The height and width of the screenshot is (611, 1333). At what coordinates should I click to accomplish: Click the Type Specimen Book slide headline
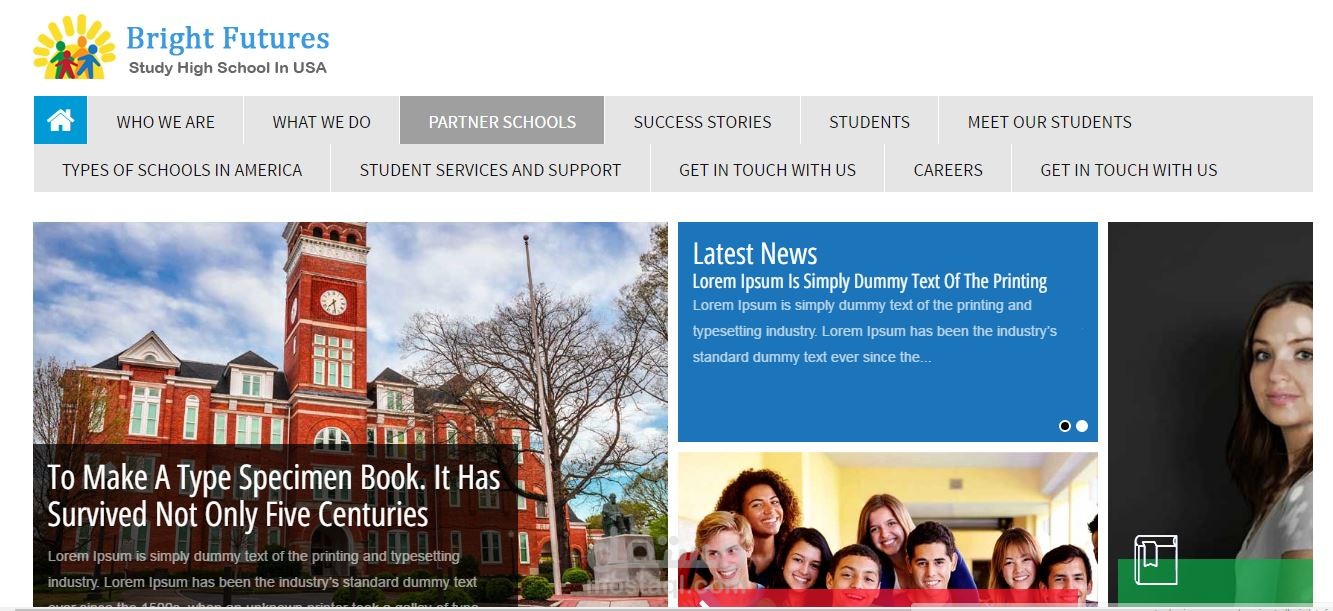[274, 496]
